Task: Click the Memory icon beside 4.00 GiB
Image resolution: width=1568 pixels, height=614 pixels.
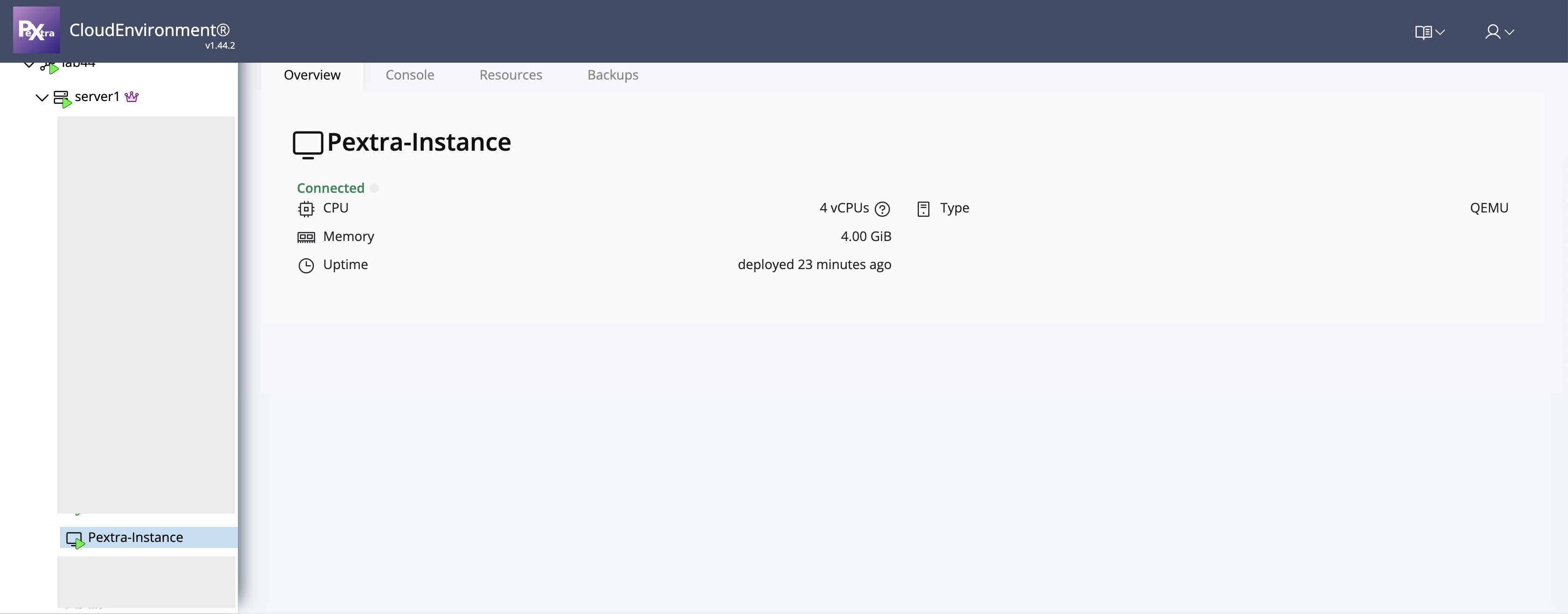Action: tap(306, 237)
